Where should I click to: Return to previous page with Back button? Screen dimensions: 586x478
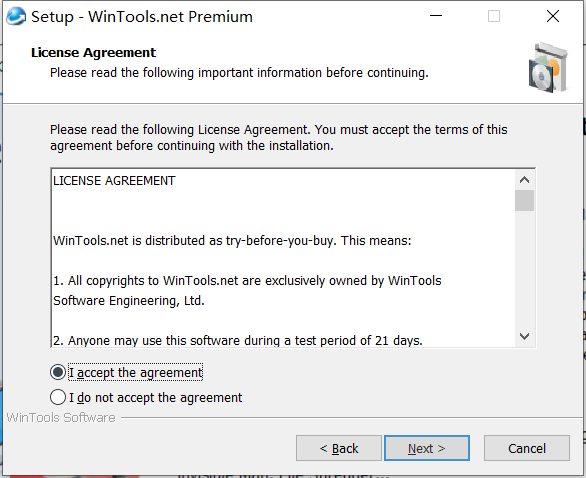[x=339, y=448]
